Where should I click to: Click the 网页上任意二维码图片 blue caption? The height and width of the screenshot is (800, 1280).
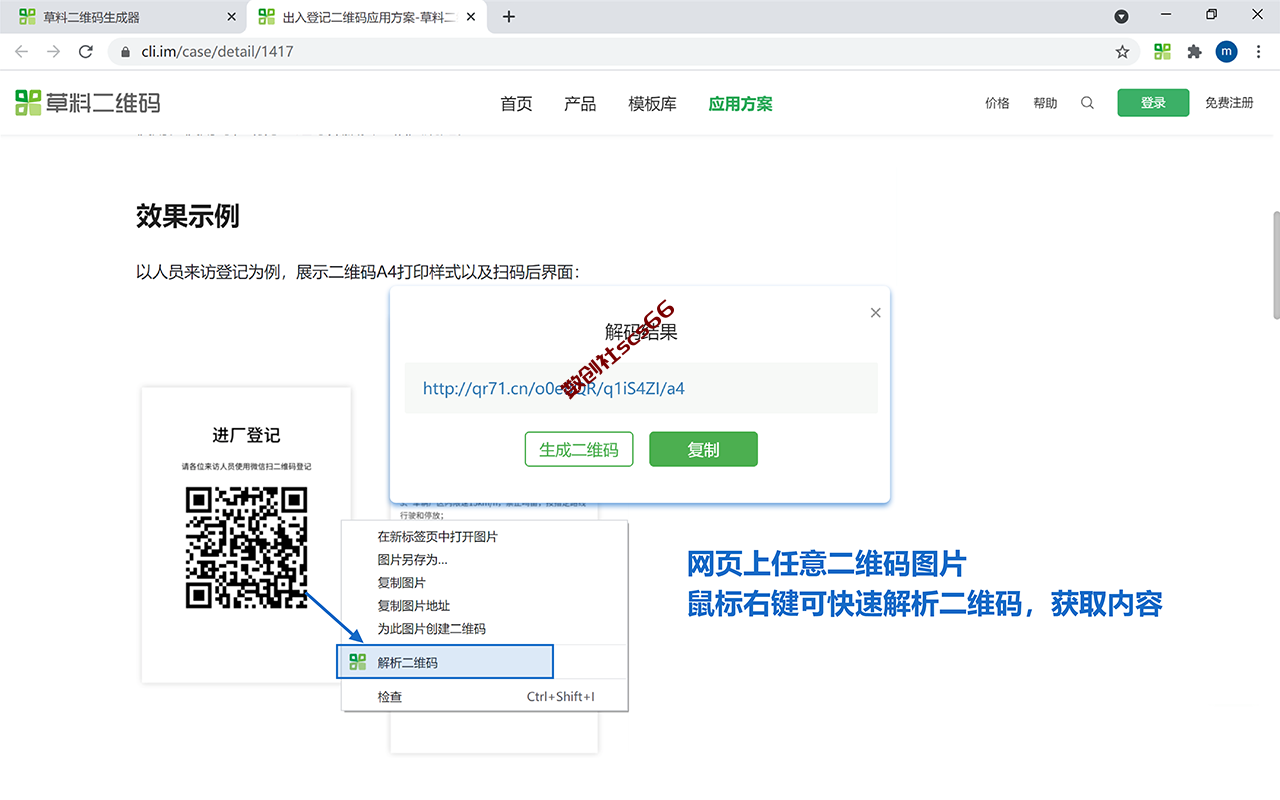[x=826, y=564]
